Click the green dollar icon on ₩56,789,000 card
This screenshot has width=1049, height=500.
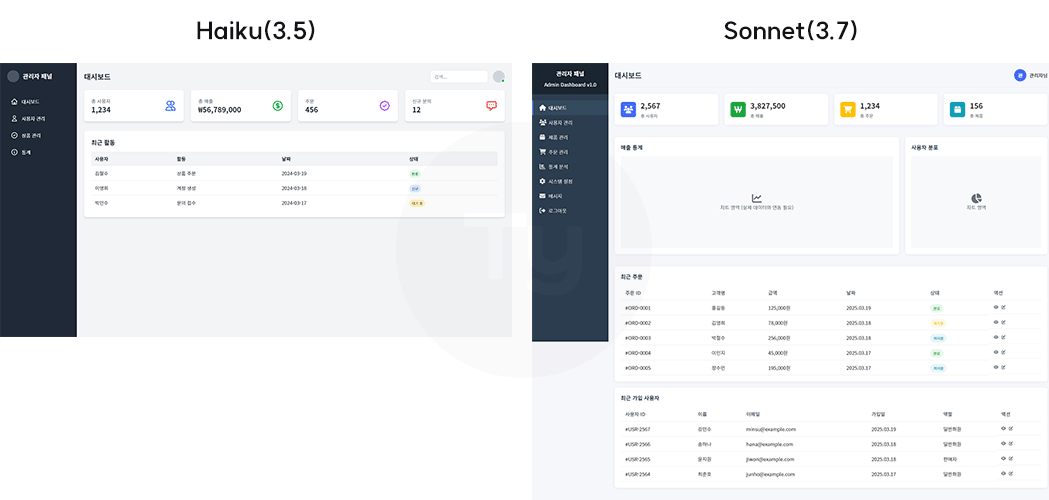coord(278,106)
